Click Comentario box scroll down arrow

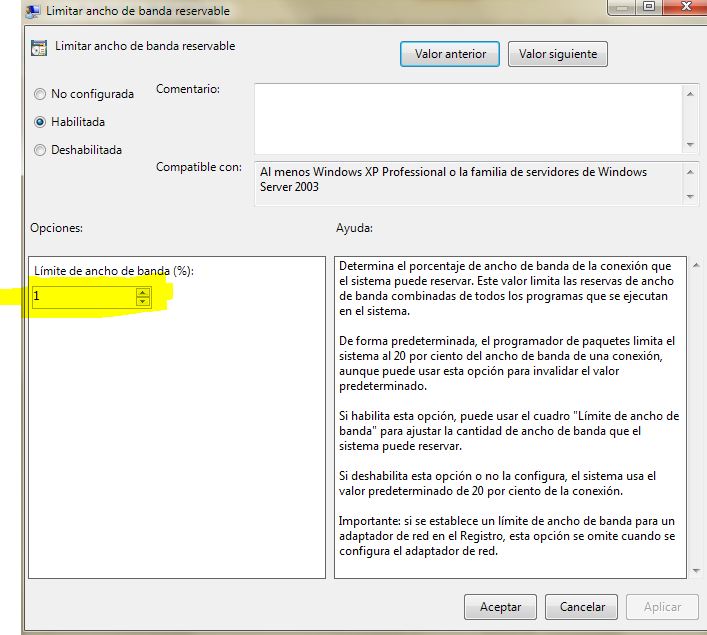[x=690, y=145]
